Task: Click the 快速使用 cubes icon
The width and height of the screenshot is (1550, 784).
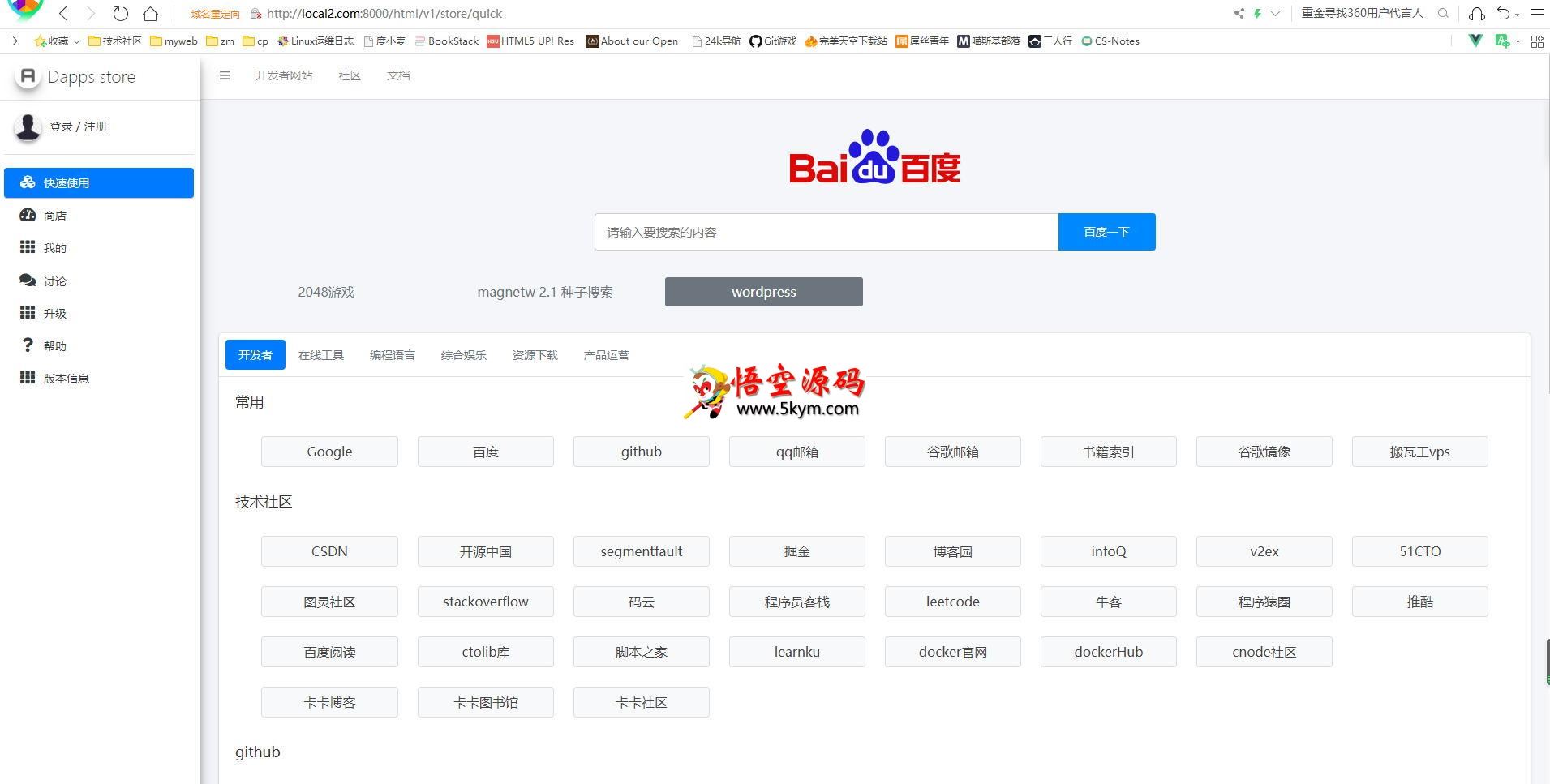Action: pyautogui.click(x=28, y=182)
